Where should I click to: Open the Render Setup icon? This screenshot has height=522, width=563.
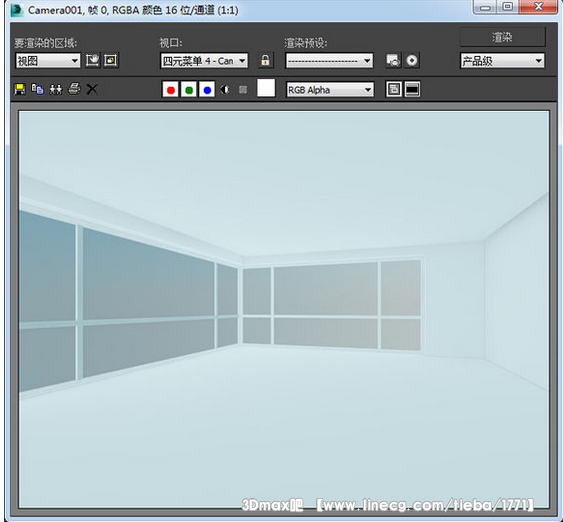(394, 60)
